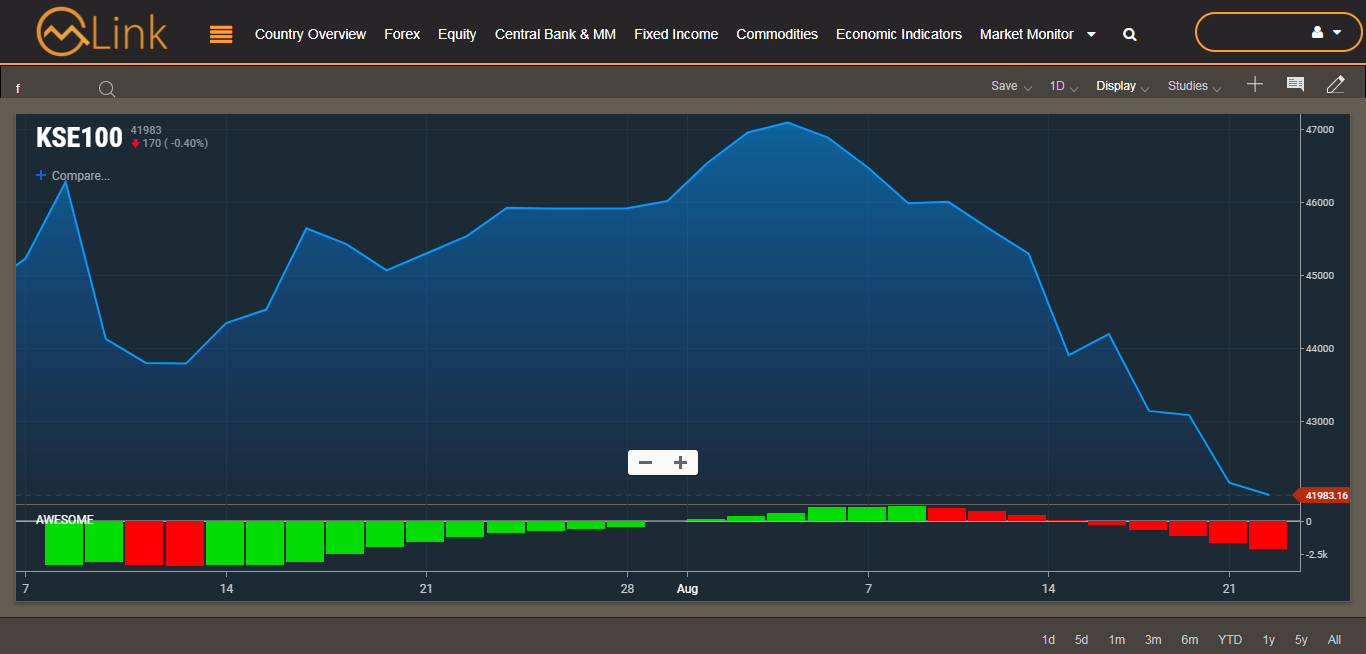Click the 47000 price axis label
The width and height of the screenshot is (1366, 654).
point(1320,130)
